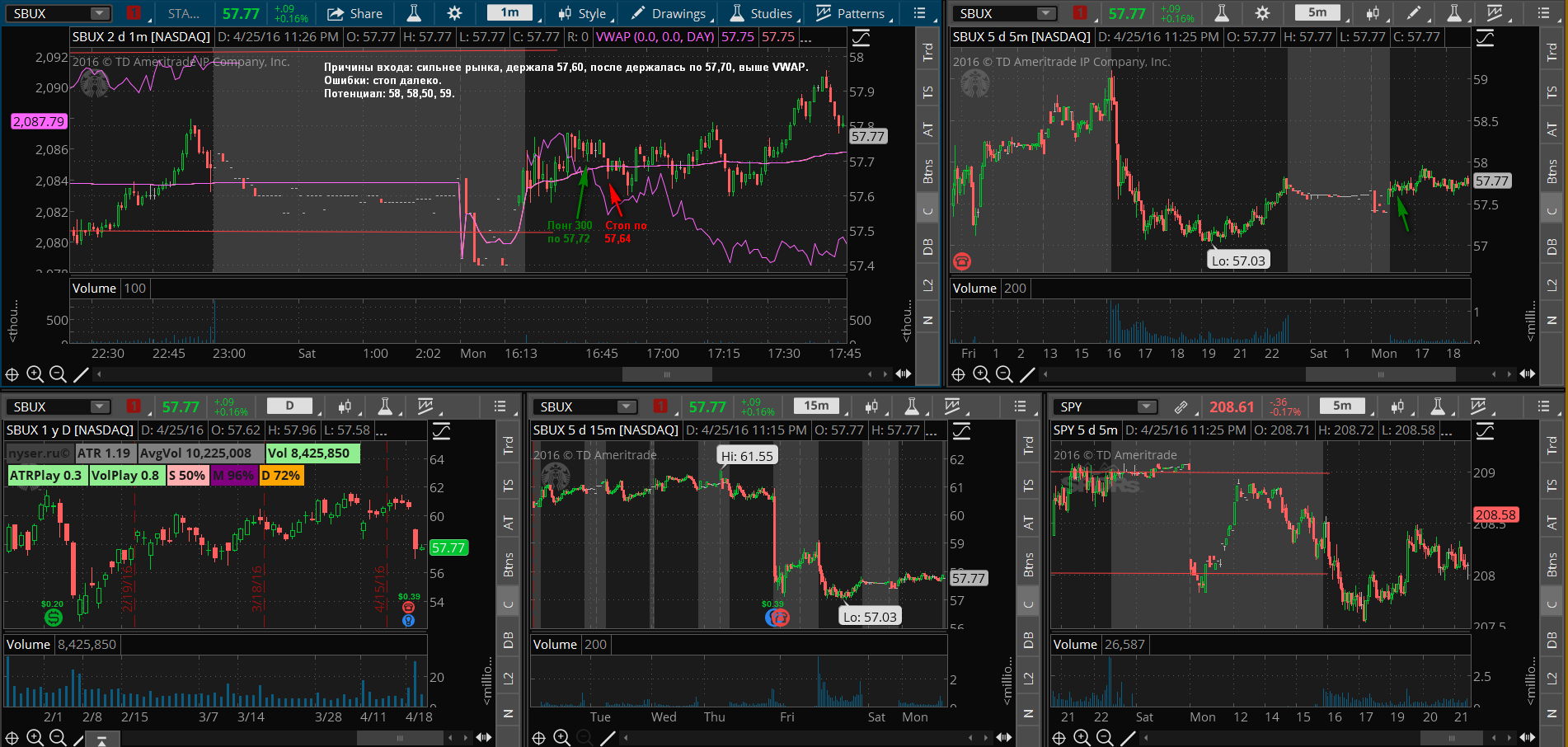Open the pencil drawings icon in top-right SBUX 5m toolbar
Screen dimensions: 1568x747
1413,13
